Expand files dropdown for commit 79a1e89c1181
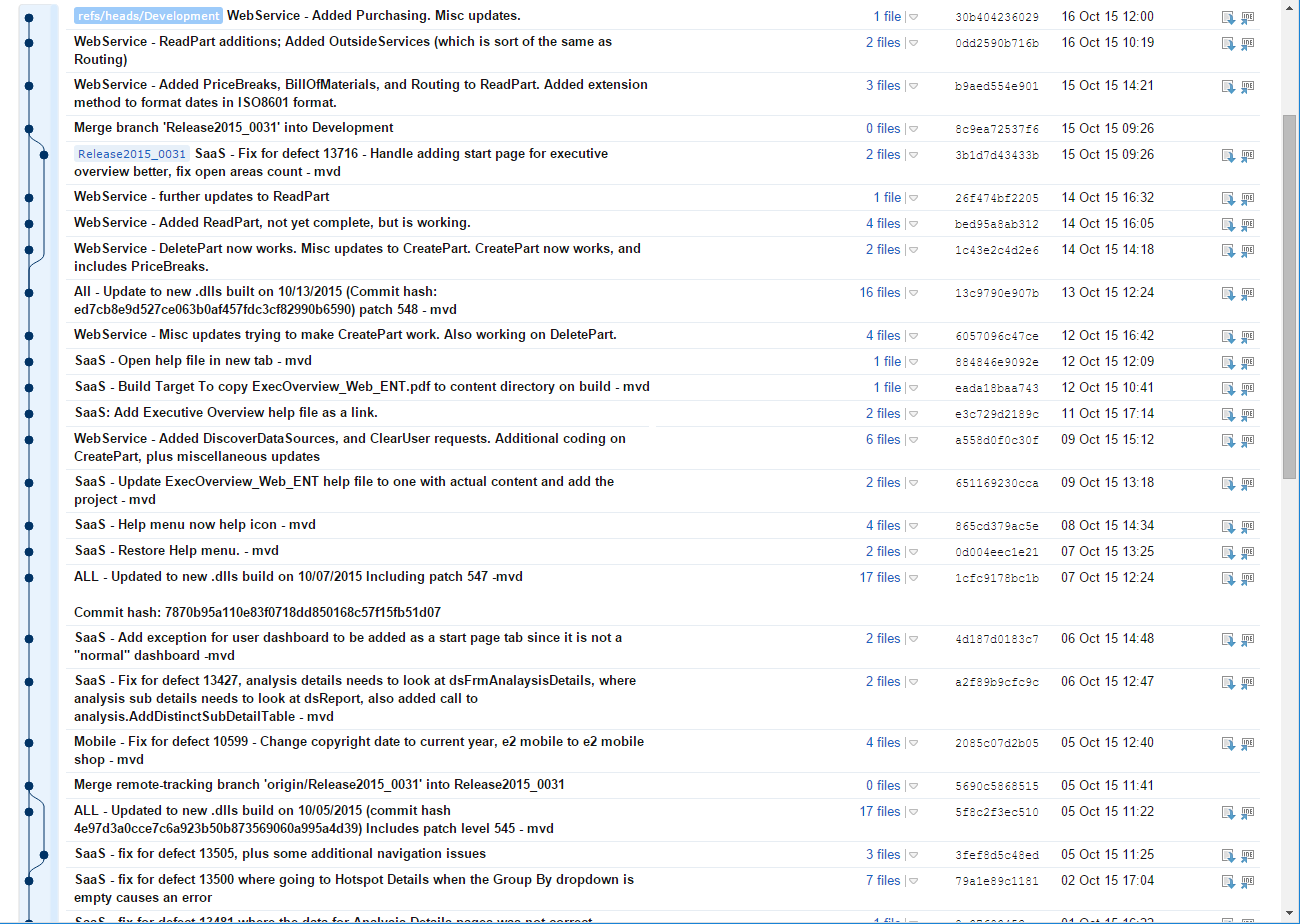Viewport: 1300px width, 924px height. [913, 882]
